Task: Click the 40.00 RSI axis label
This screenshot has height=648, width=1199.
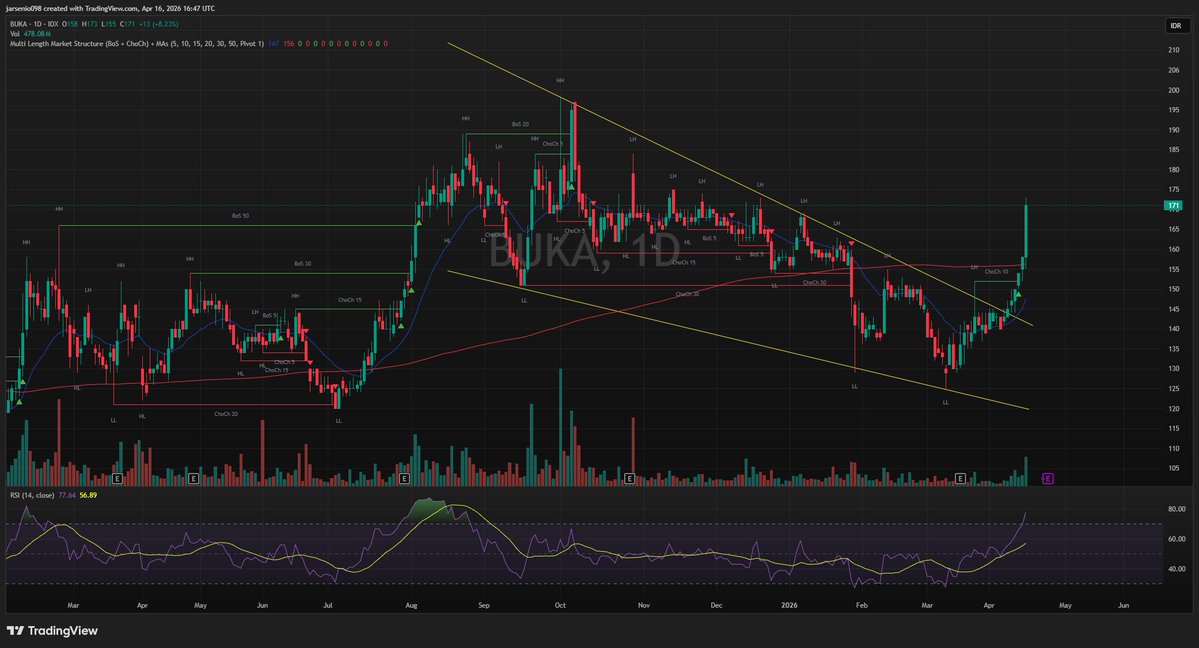Action: [1176, 568]
